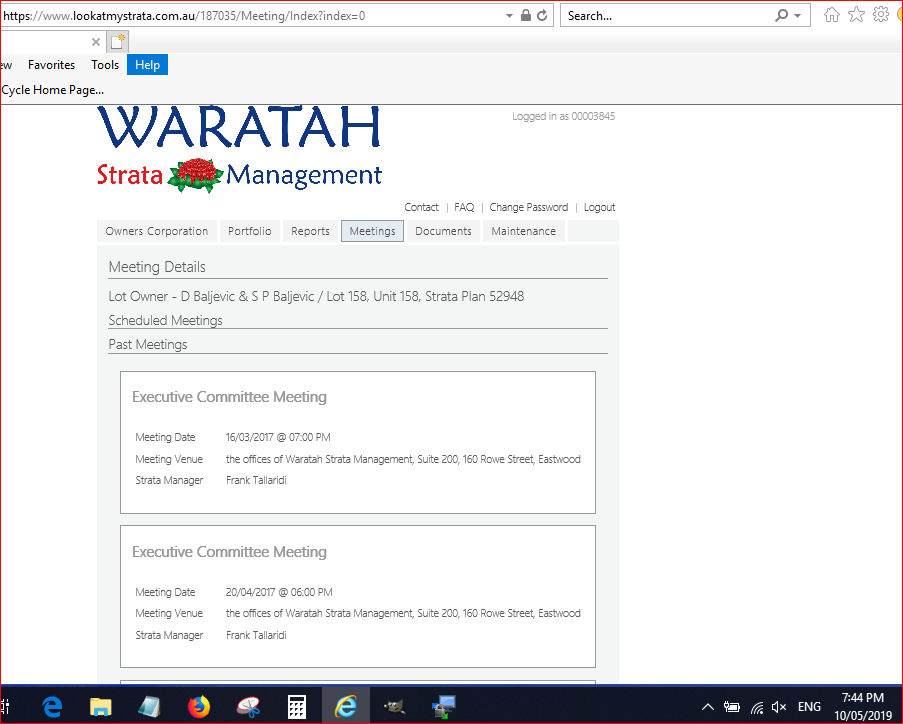Open Microsoft Edge from taskbar
This screenshot has width=903, height=724.
click(52, 706)
